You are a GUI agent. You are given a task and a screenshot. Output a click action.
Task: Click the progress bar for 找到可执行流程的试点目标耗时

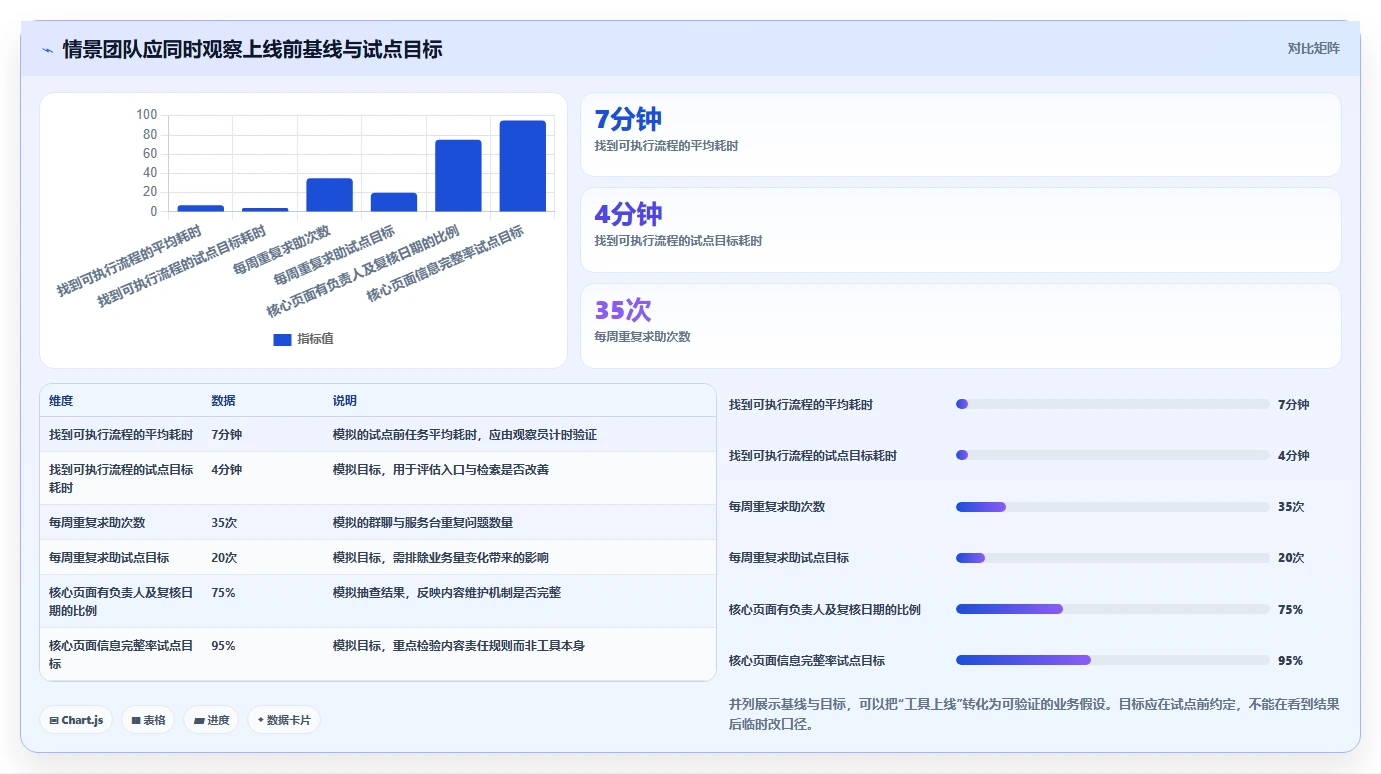pyautogui.click(x=1112, y=455)
